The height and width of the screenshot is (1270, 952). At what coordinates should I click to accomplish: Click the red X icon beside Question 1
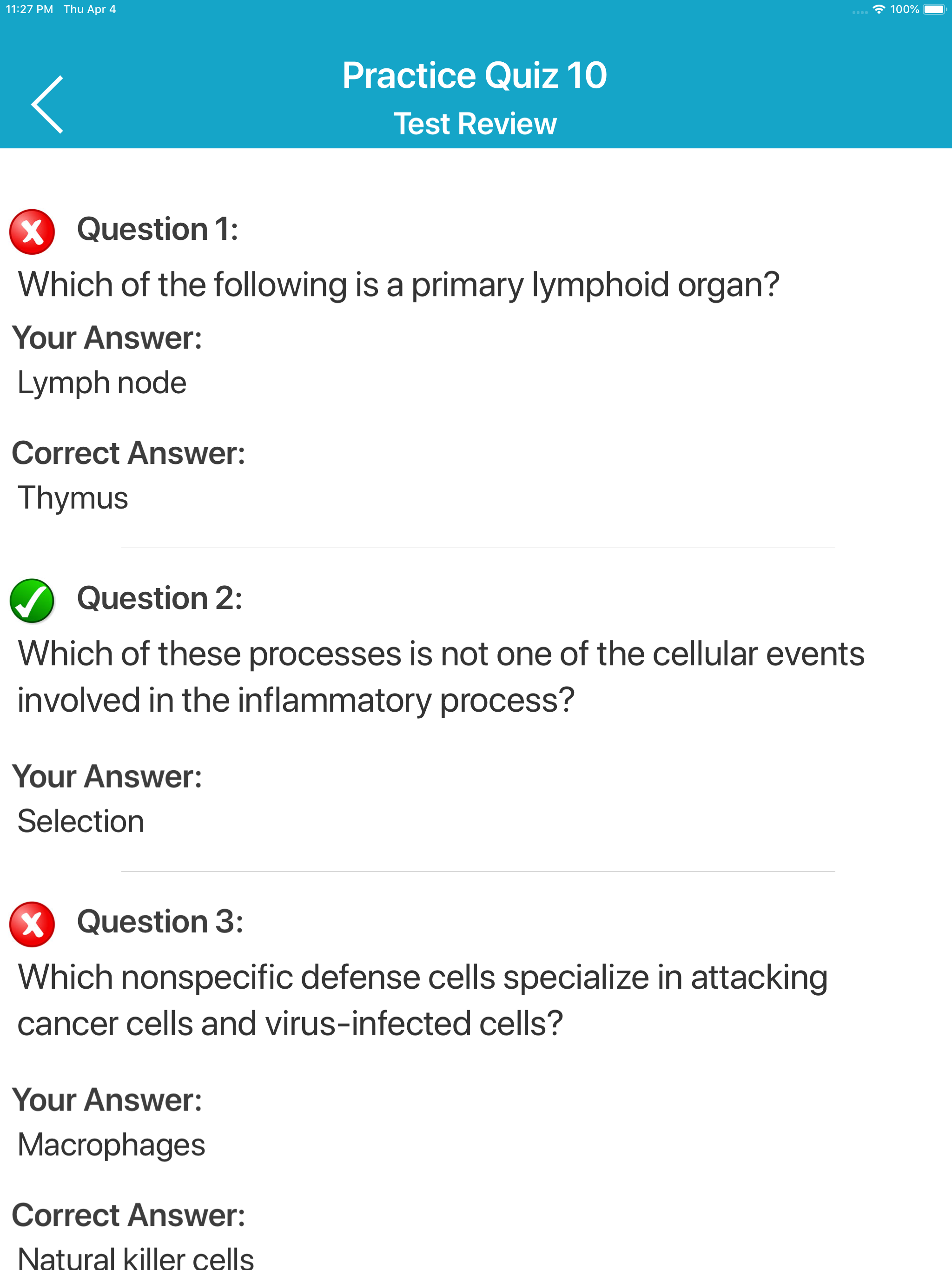(x=32, y=232)
